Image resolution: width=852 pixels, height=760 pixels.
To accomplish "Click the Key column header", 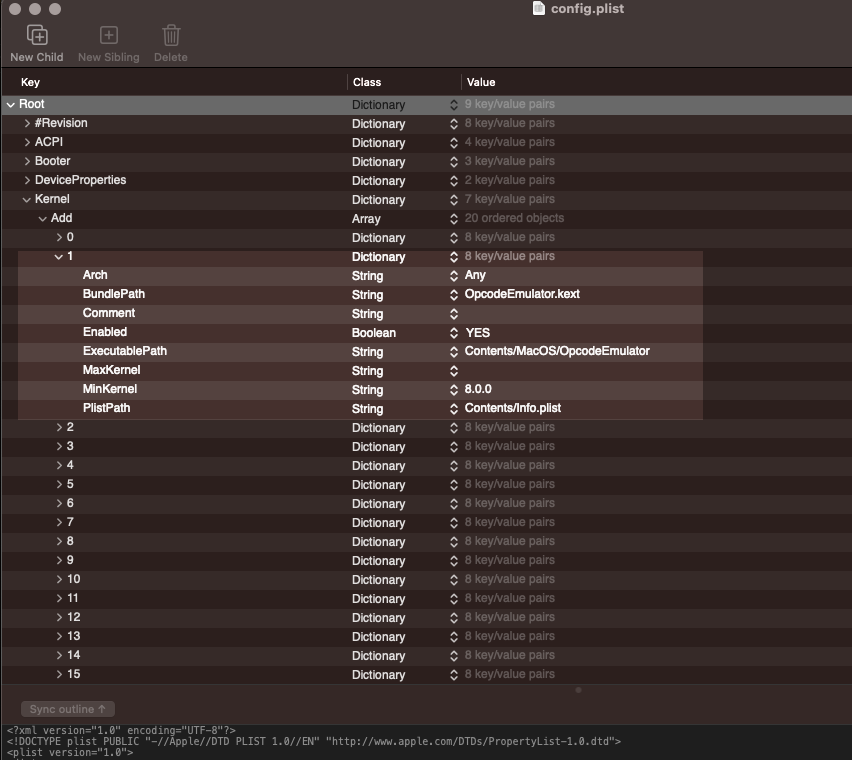I will 30,82.
